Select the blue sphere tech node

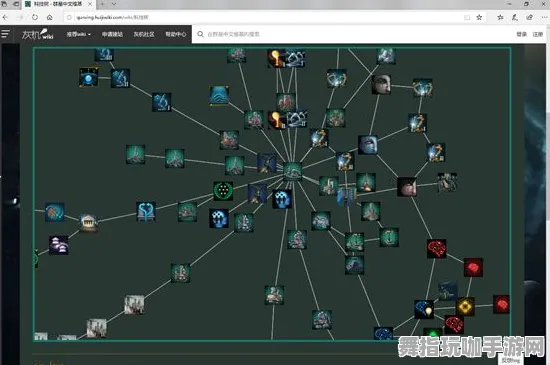point(88,77)
